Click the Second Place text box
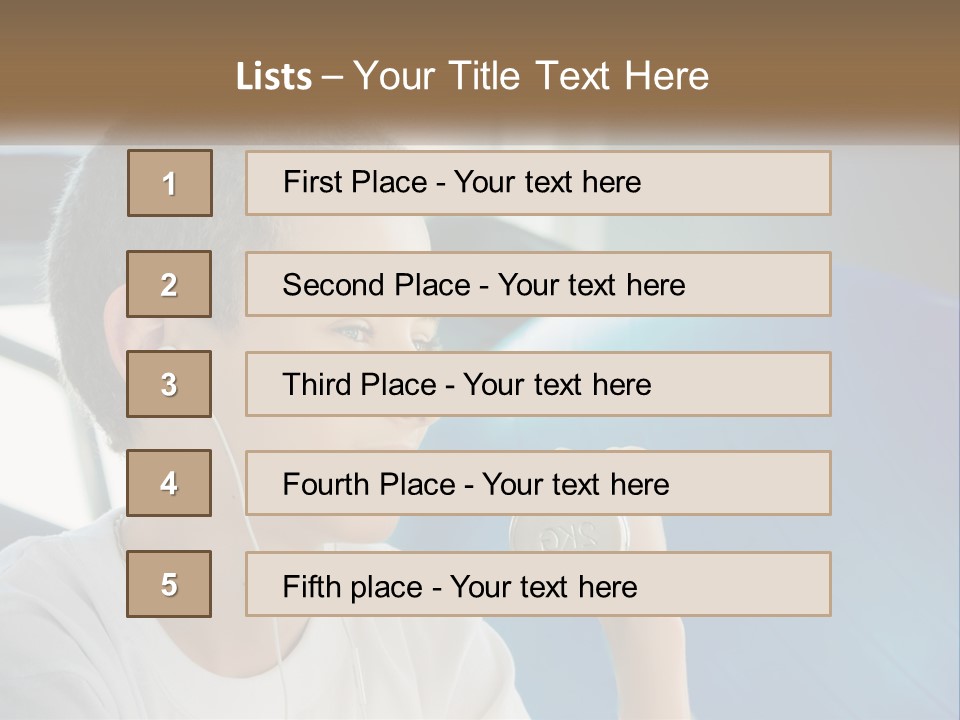960x720 pixels. pyautogui.click(x=538, y=284)
